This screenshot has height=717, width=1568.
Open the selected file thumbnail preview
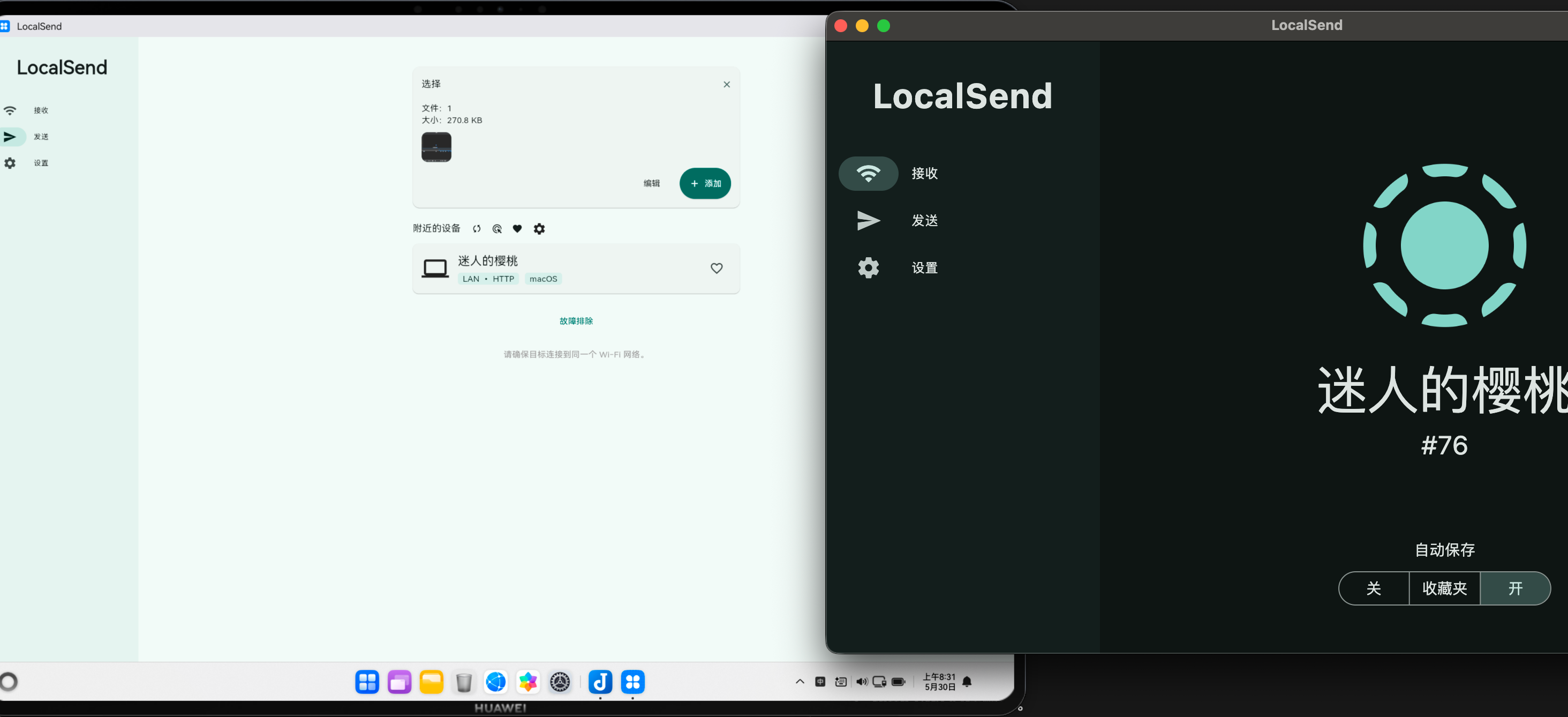pos(436,147)
